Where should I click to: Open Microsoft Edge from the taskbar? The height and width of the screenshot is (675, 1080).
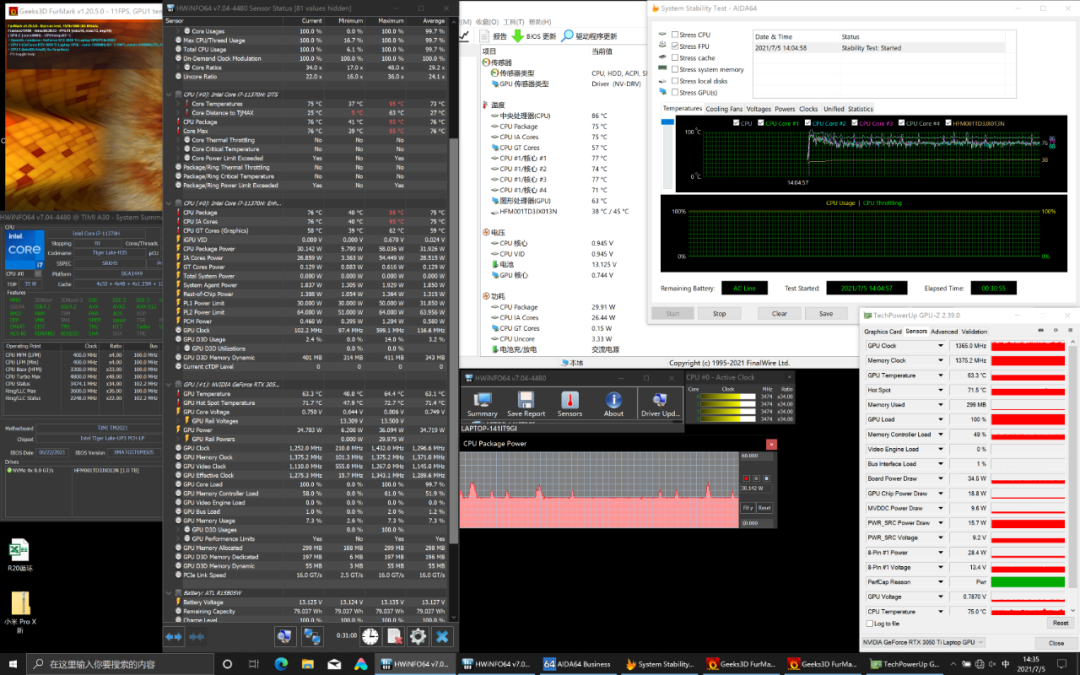point(281,664)
